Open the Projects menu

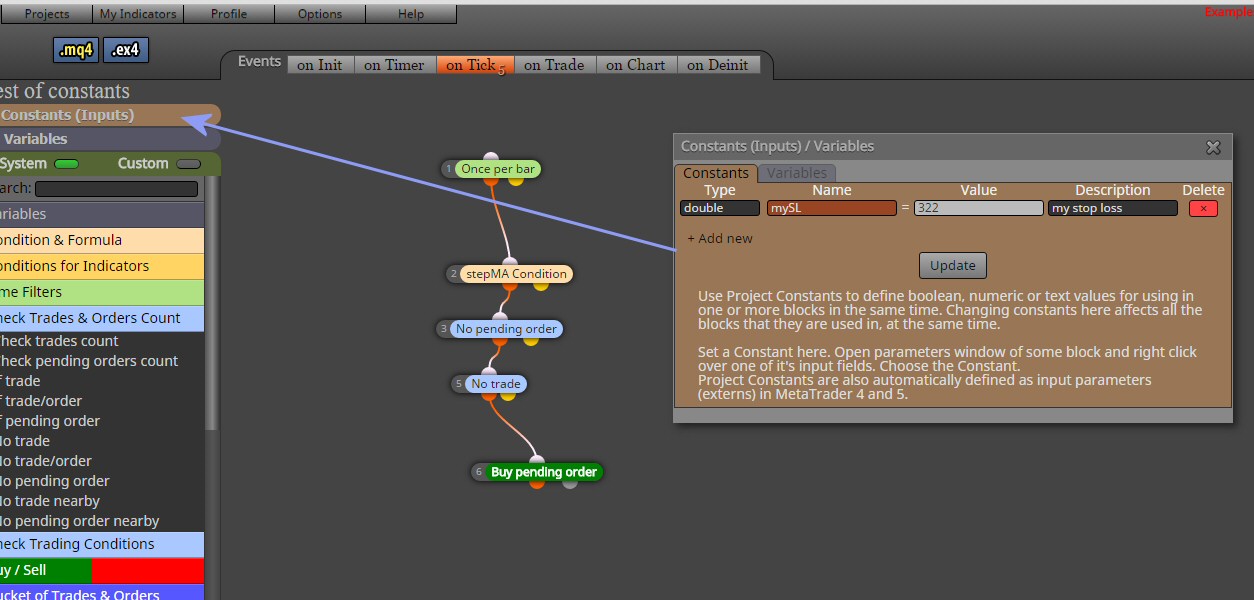pos(47,14)
